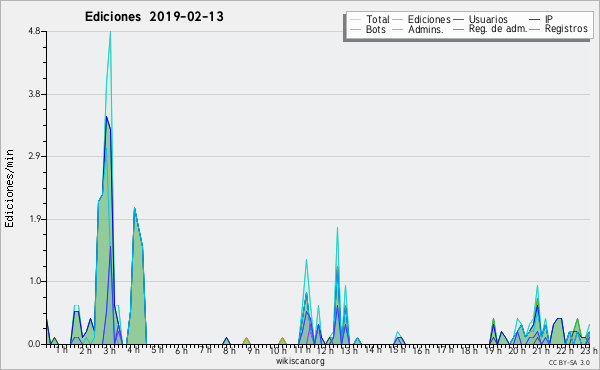Viewport: 600px width, 370px height.
Task: Click the 16 h tick label
Action: [421, 351]
